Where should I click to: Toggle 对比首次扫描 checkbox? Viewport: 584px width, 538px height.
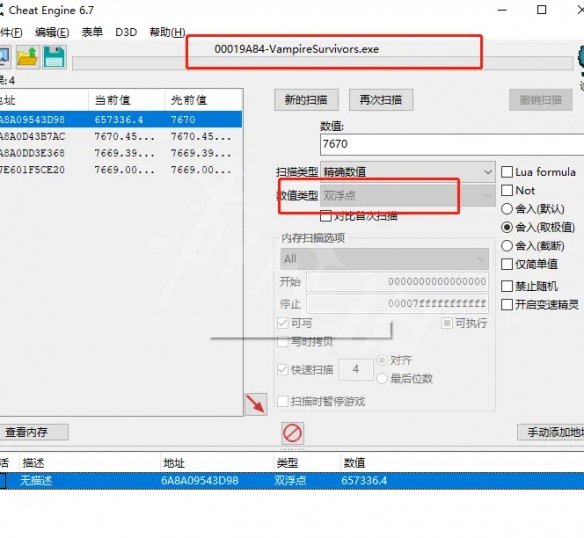(x=326, y=216)
